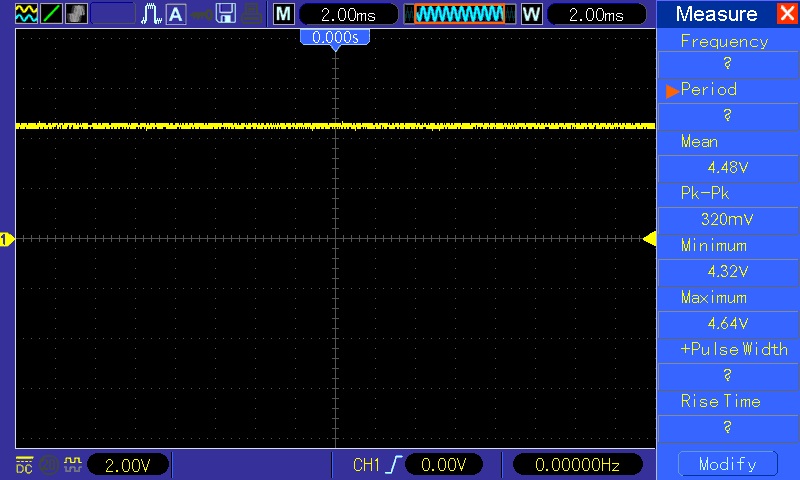The height and width of the screenshot is (480, 800).
Task: Click the M main timebase icon
Action: click(x=284, y=14)
